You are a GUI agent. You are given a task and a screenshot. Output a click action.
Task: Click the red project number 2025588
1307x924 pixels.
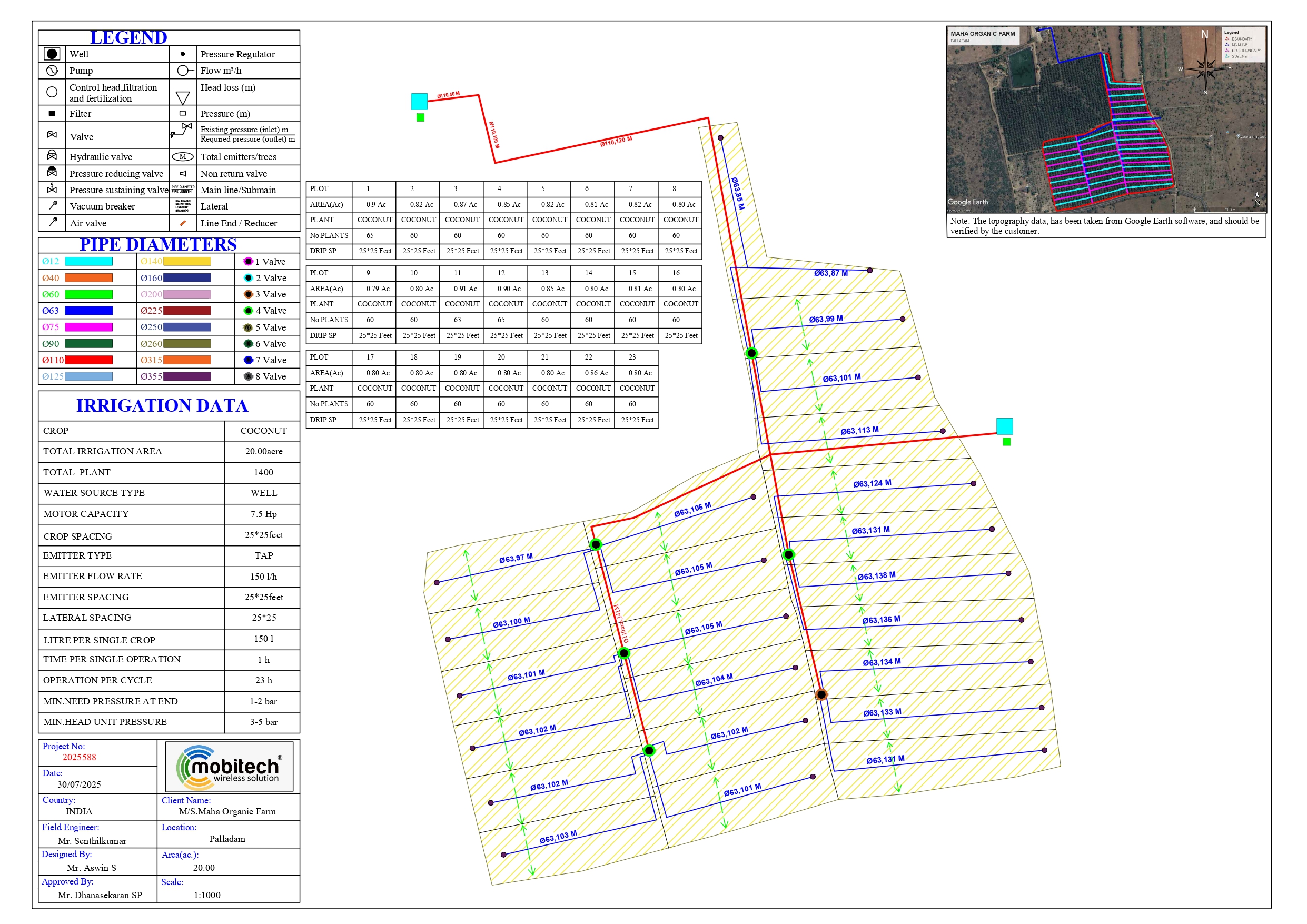79,757
